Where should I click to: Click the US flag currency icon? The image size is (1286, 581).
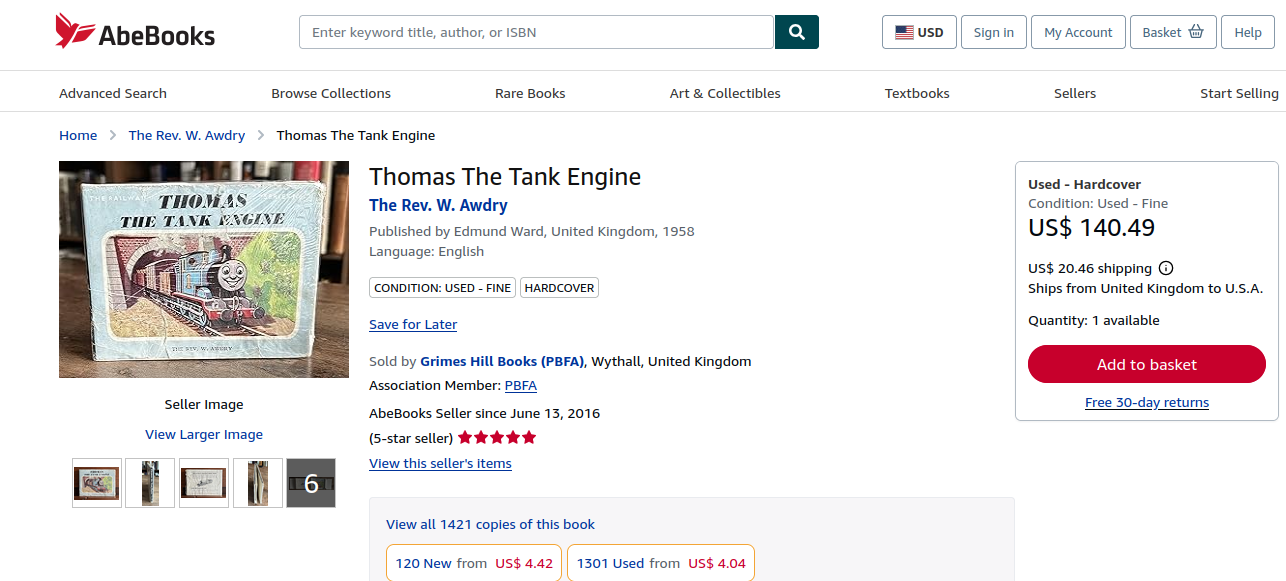coord(904,32)
